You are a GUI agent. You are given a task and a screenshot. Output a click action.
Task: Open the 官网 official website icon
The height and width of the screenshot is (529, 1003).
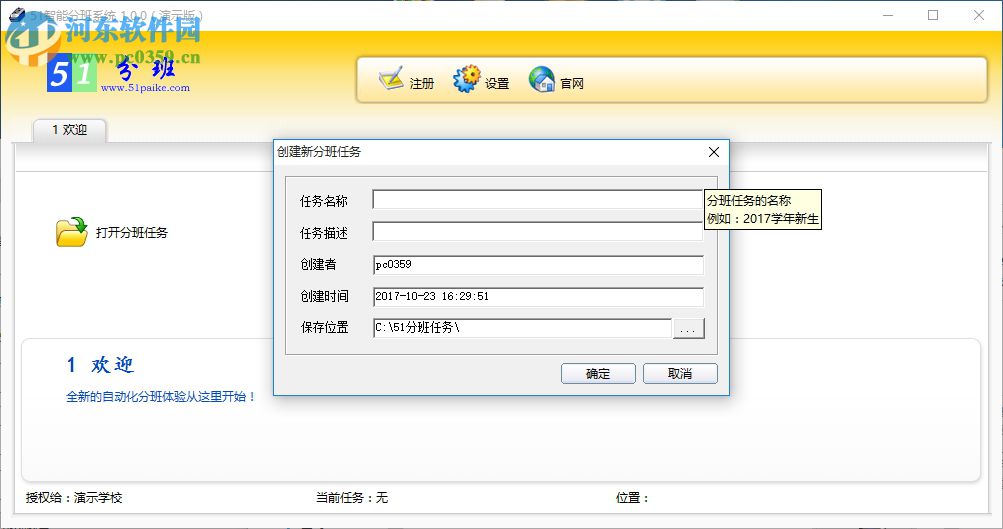click(x=542, y=79)
